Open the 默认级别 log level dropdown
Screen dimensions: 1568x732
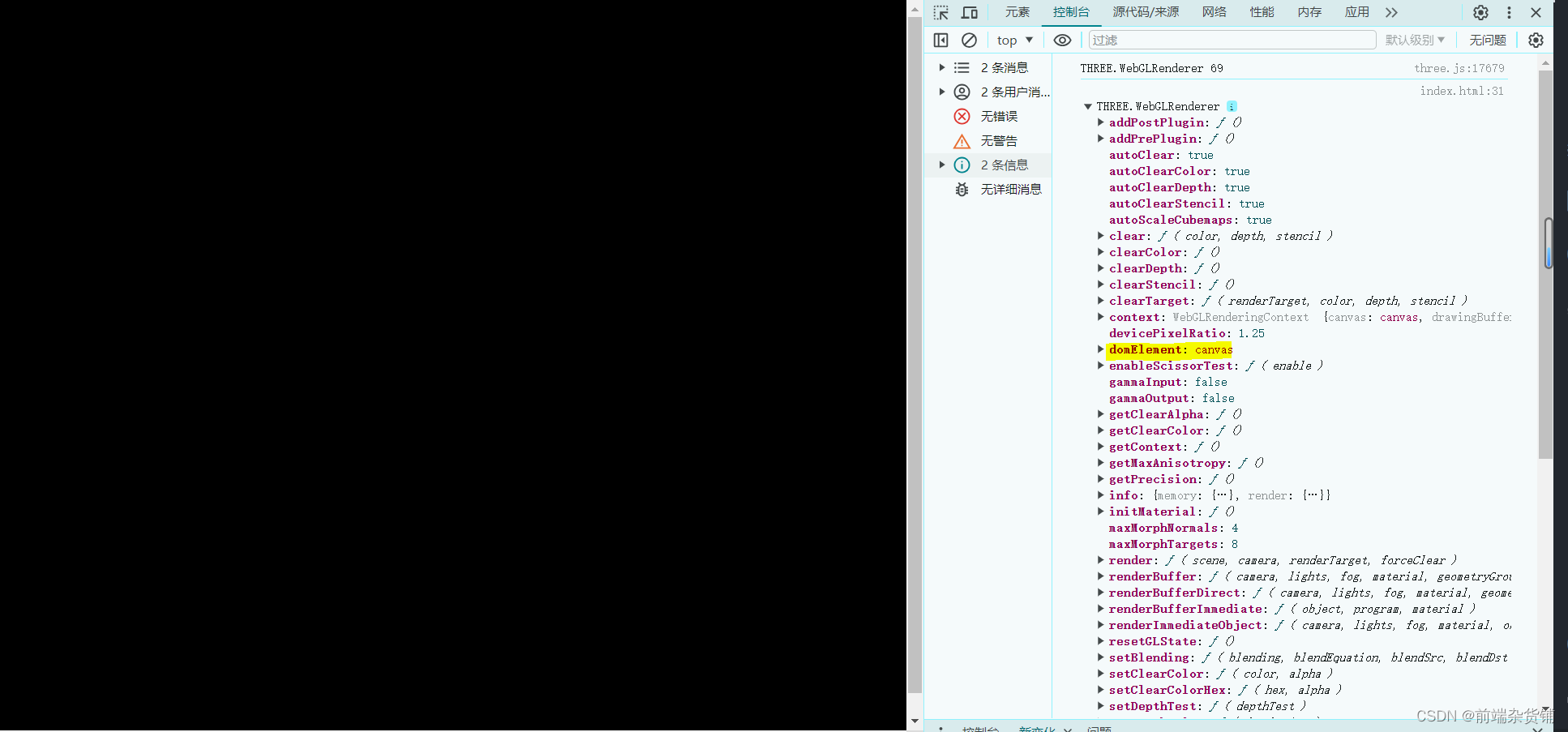1415,40
